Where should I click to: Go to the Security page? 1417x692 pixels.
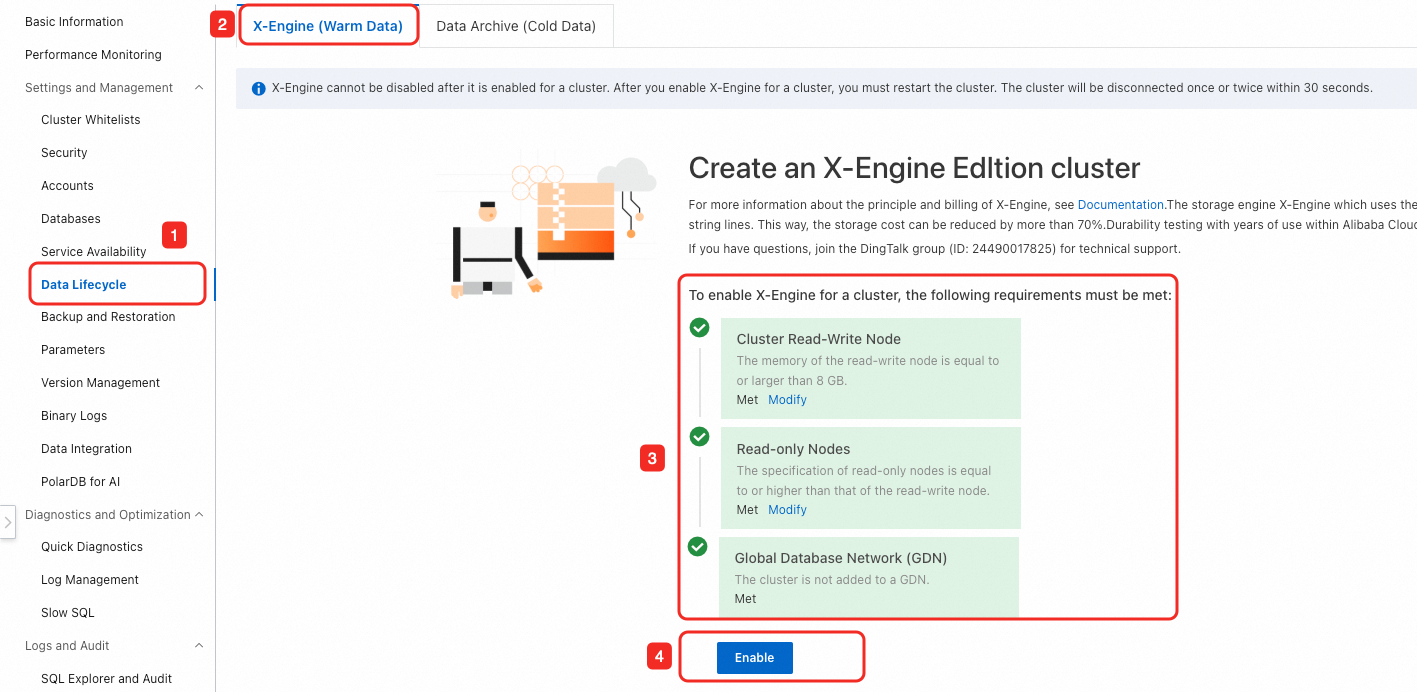click(x=64, y=153)
